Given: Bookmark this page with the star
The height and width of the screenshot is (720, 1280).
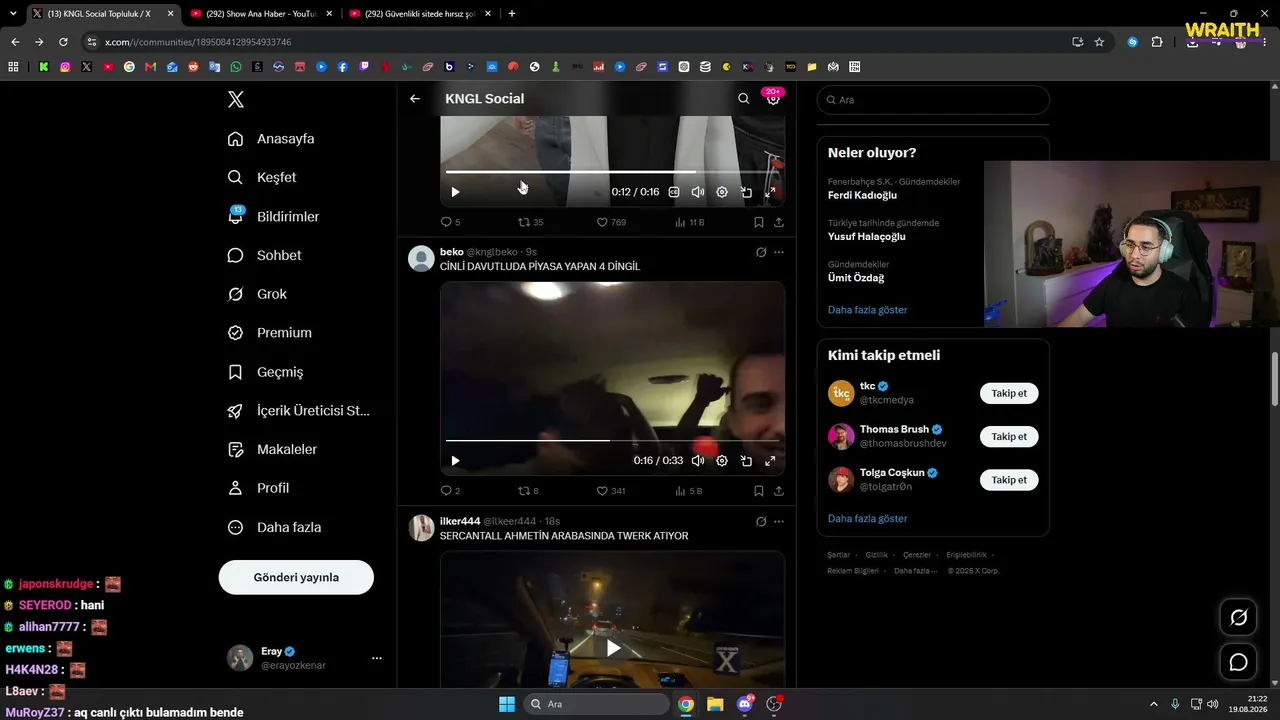Looking at the screenshot, I should point(1099,42).
